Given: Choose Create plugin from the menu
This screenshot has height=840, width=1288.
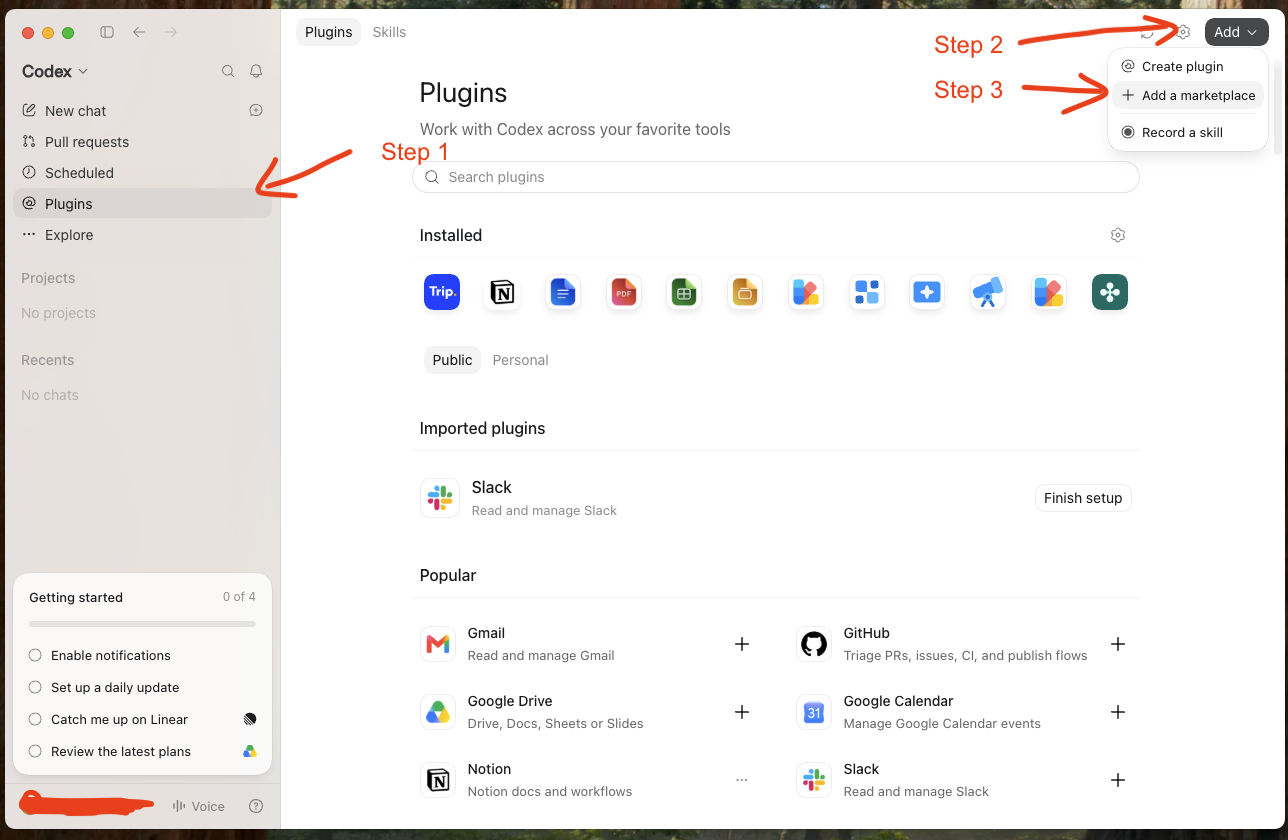Looking at the screenshot, I should tap(1187, 66).
